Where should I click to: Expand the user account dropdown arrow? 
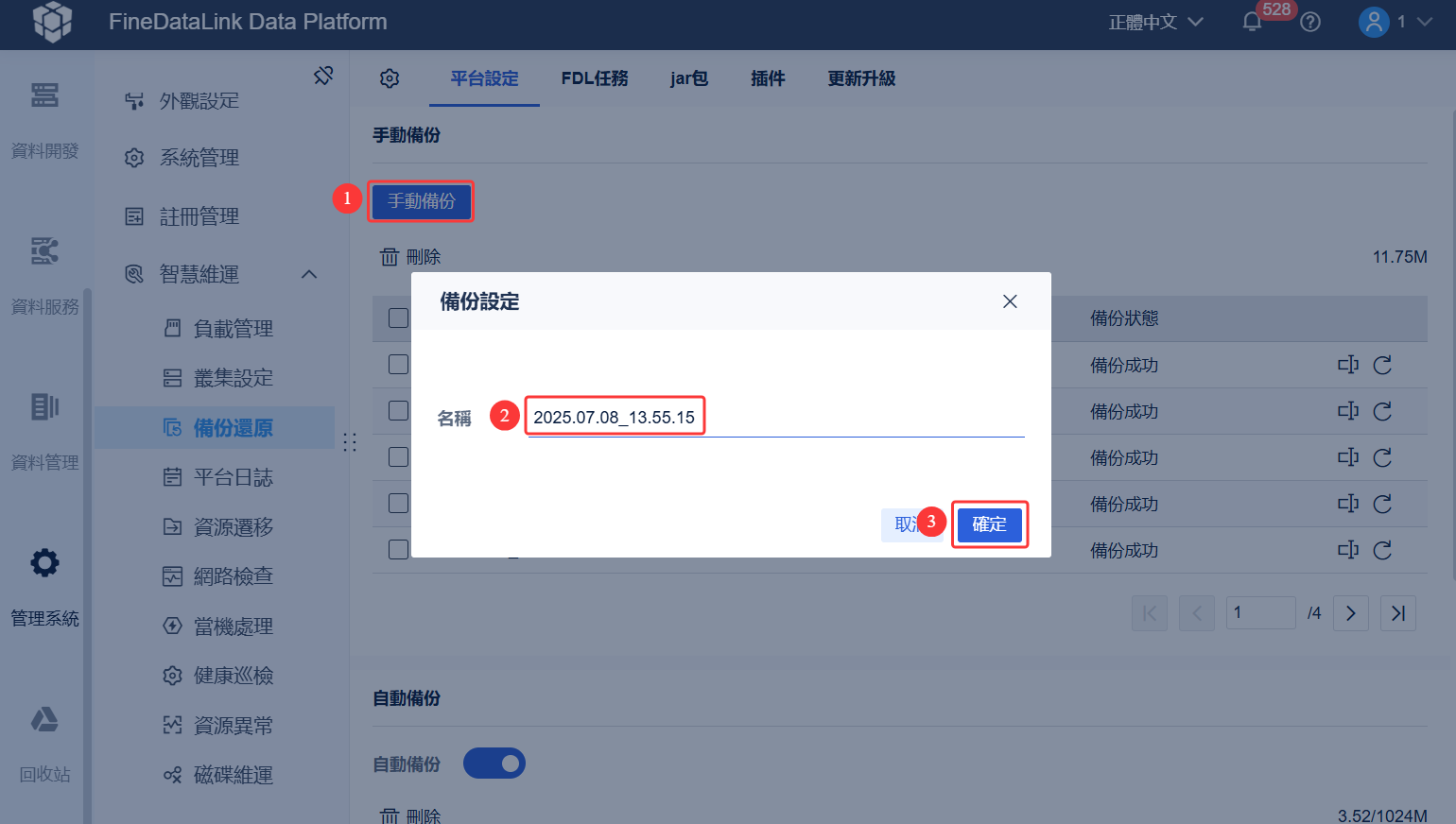tap(1425, 22)
